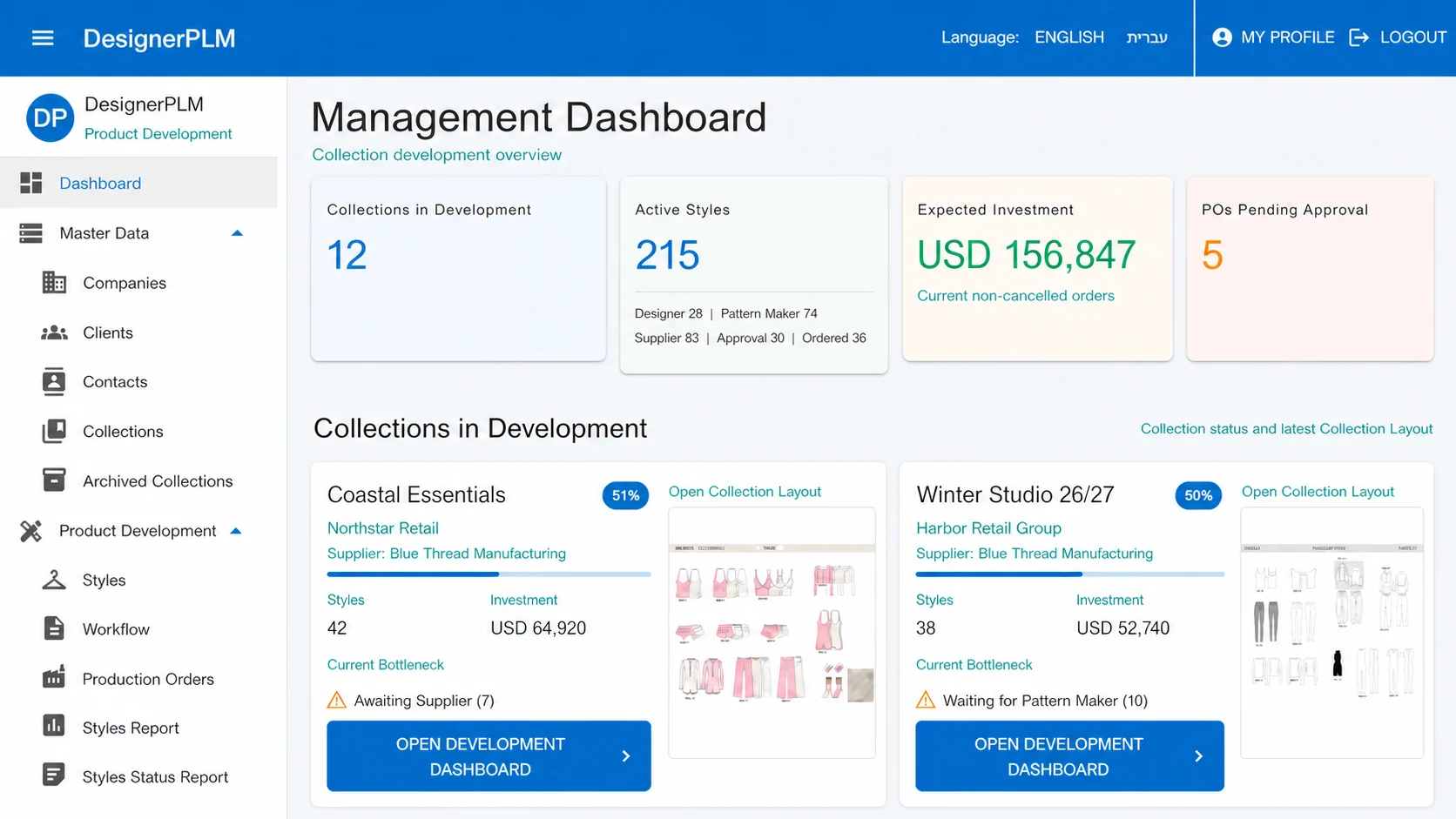Image resolution: width=1456 pixels, height=819 pixels.
Task: Click the Production Orders factory icon
Action: point(54,678)
